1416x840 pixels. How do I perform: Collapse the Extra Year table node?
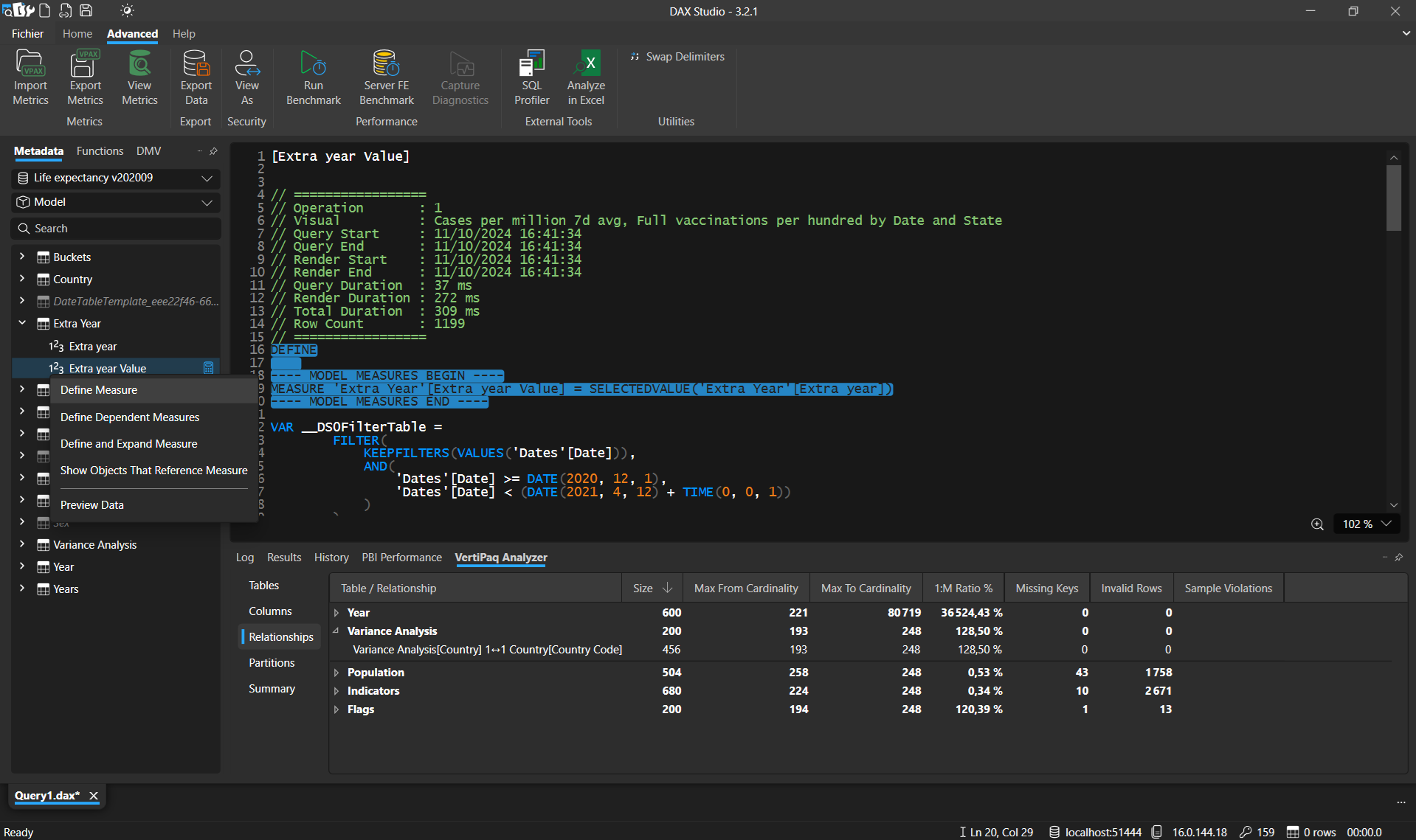tap(22, 323)
